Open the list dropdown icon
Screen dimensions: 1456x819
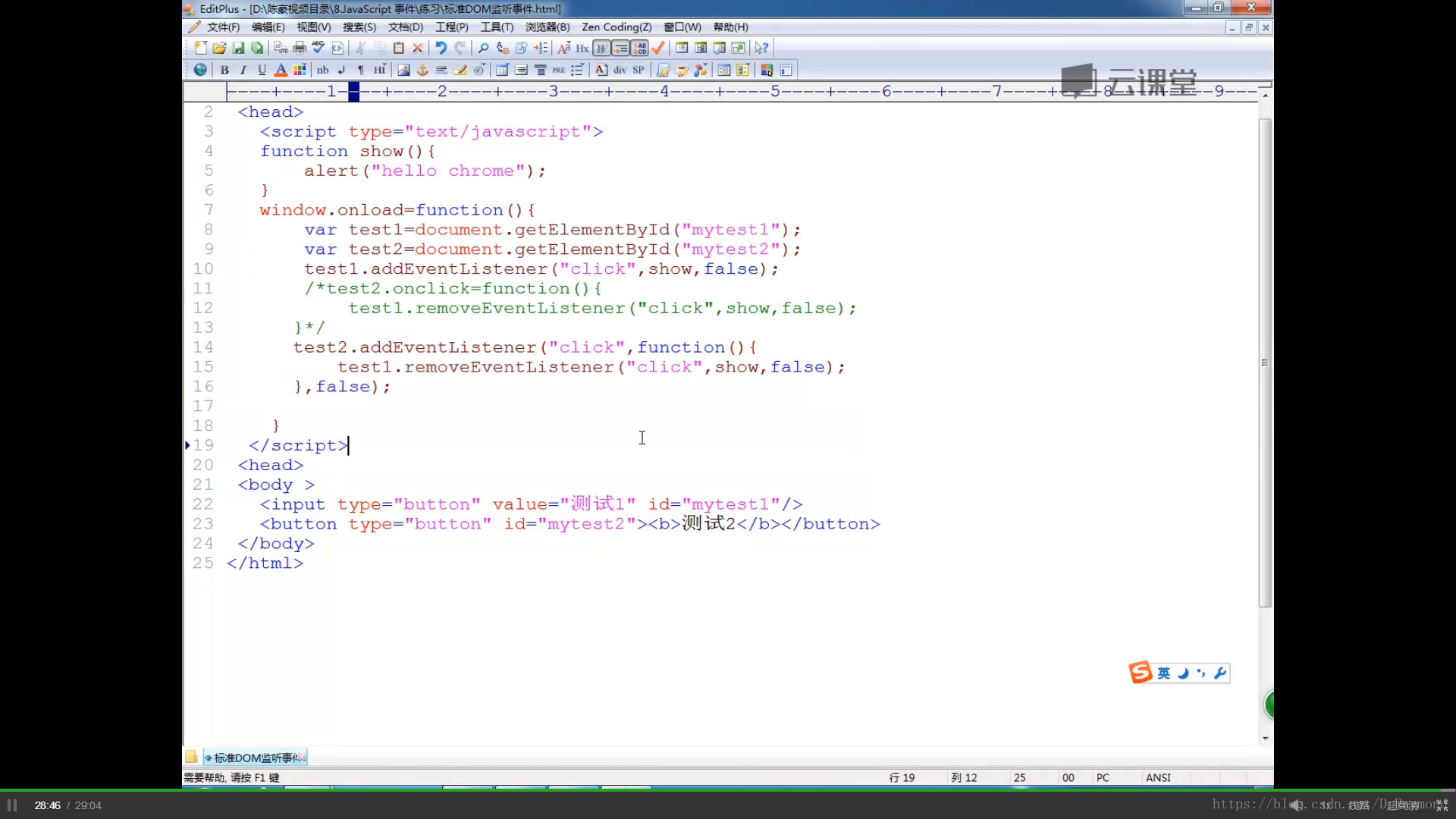click(578, 70)
